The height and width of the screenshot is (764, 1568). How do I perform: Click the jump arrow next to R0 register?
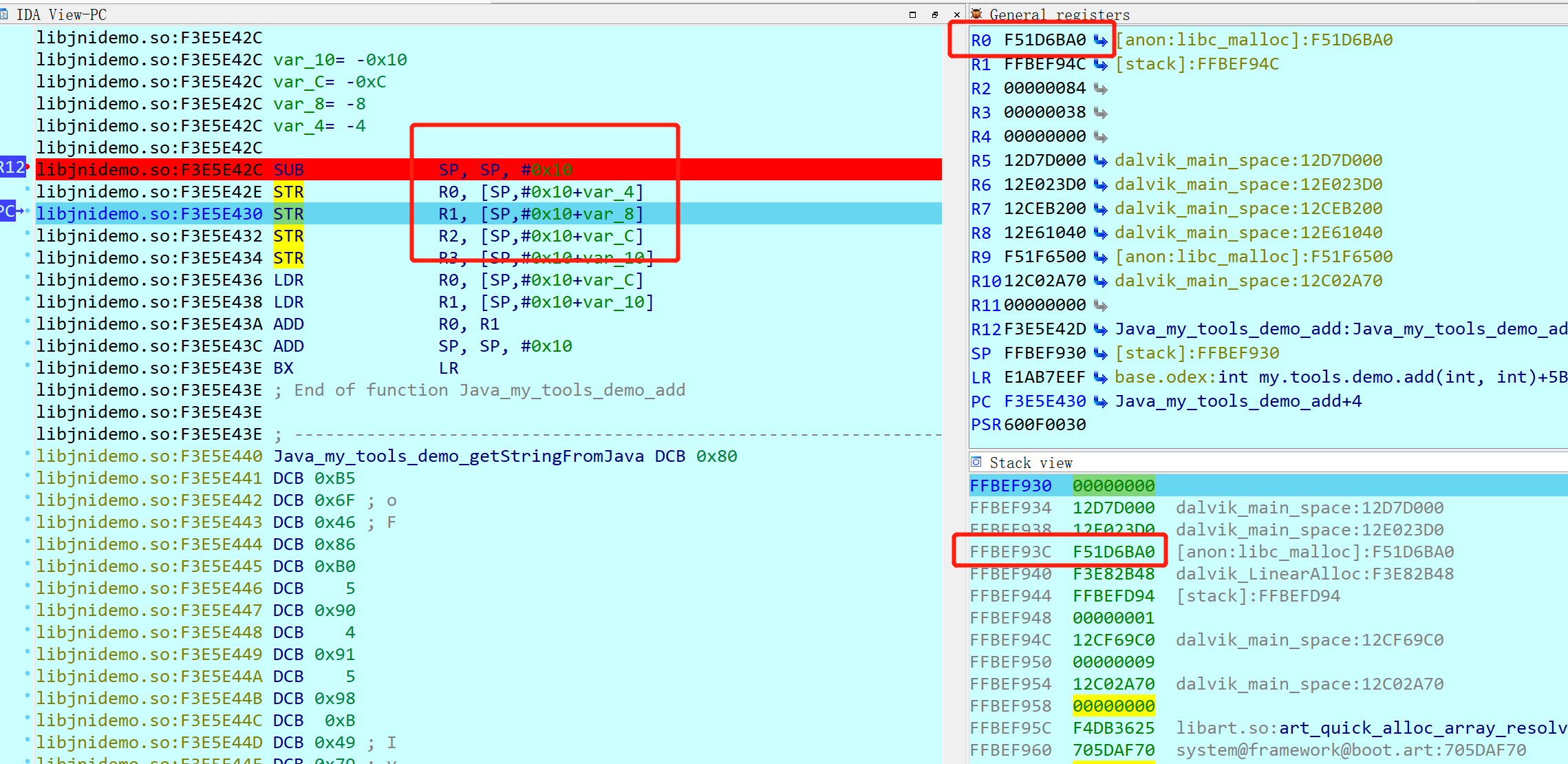tap(1101, 41)
